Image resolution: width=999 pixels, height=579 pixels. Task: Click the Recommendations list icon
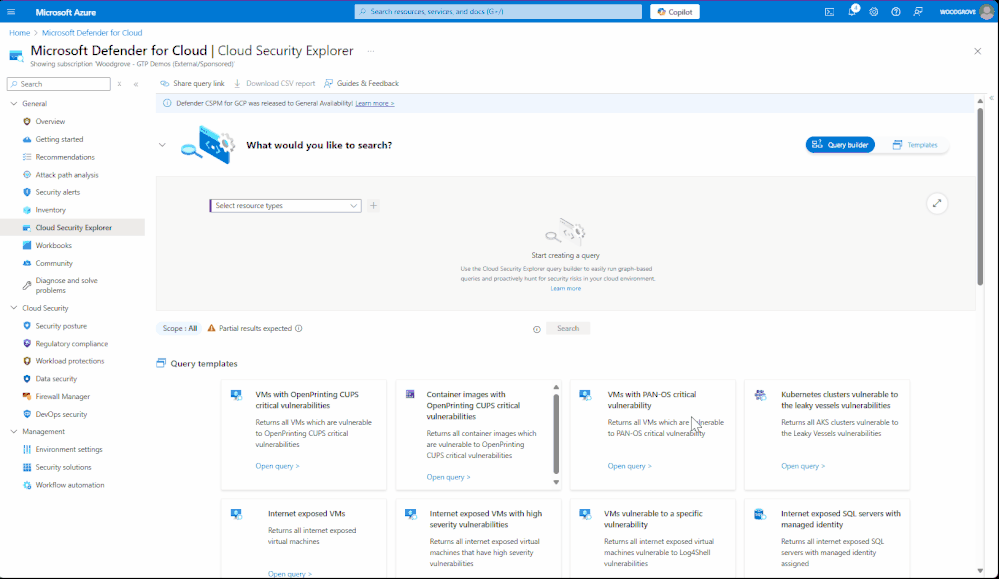click(x=27, y=157)
